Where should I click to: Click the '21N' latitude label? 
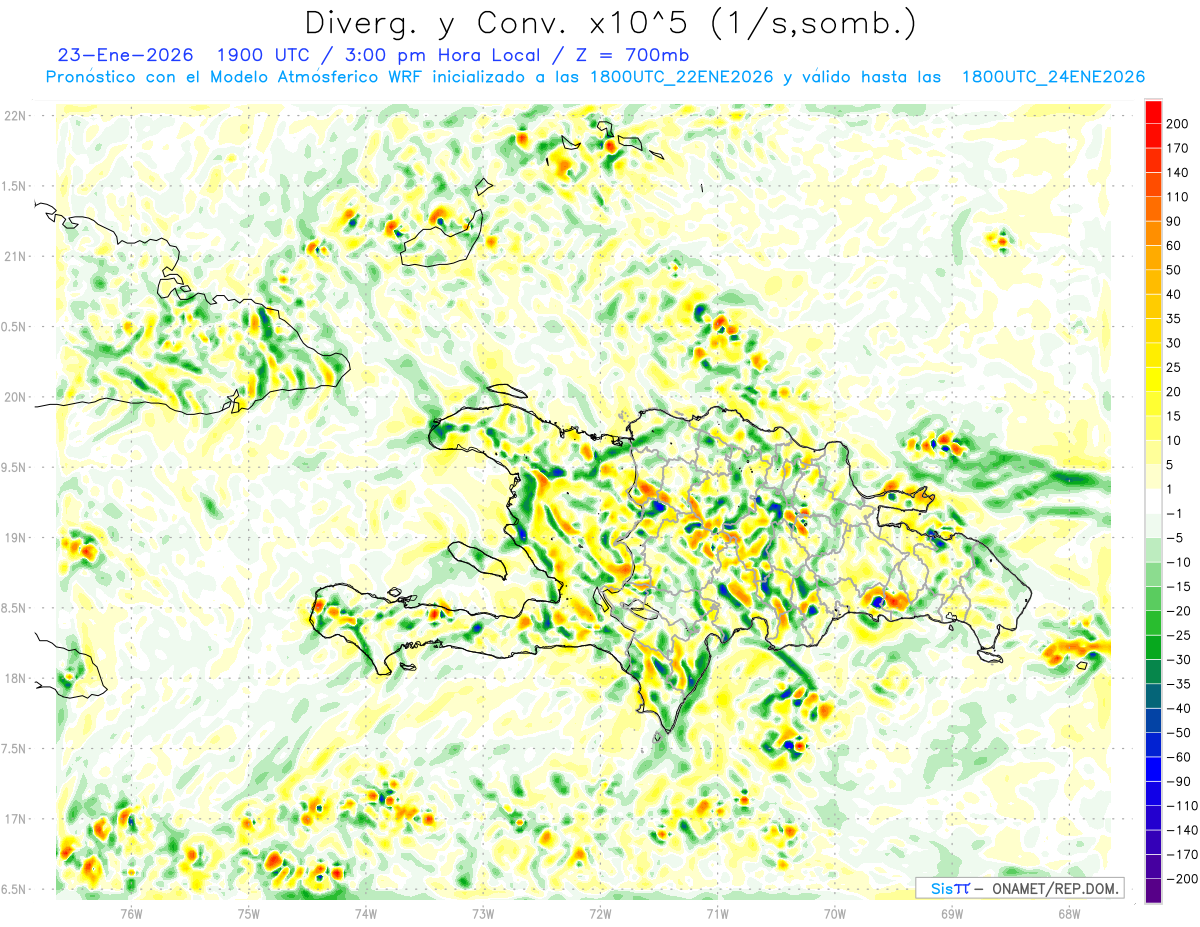coord(14,257)
